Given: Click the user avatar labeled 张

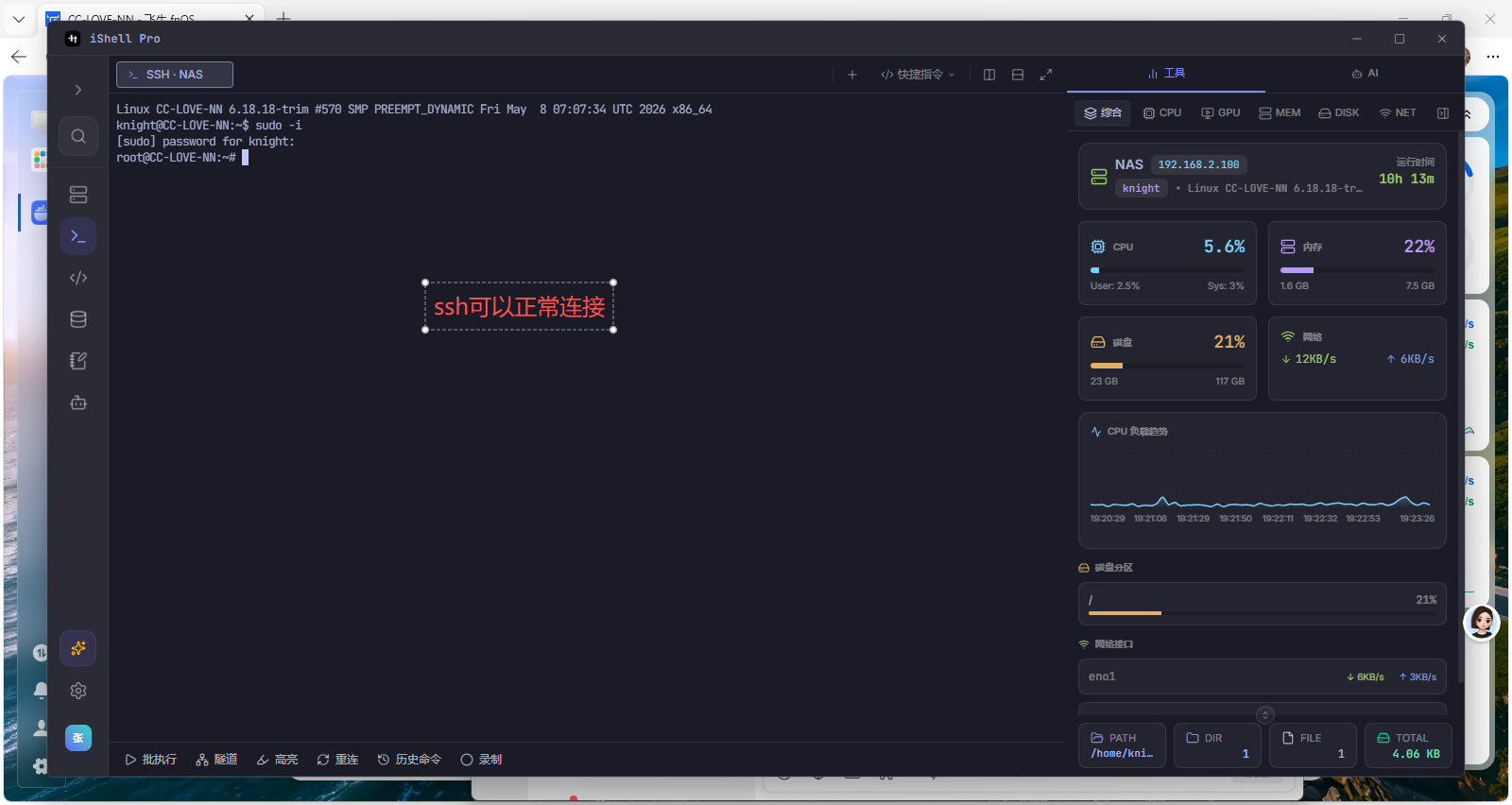Looking at the screenshot, I should coord(78,738).
